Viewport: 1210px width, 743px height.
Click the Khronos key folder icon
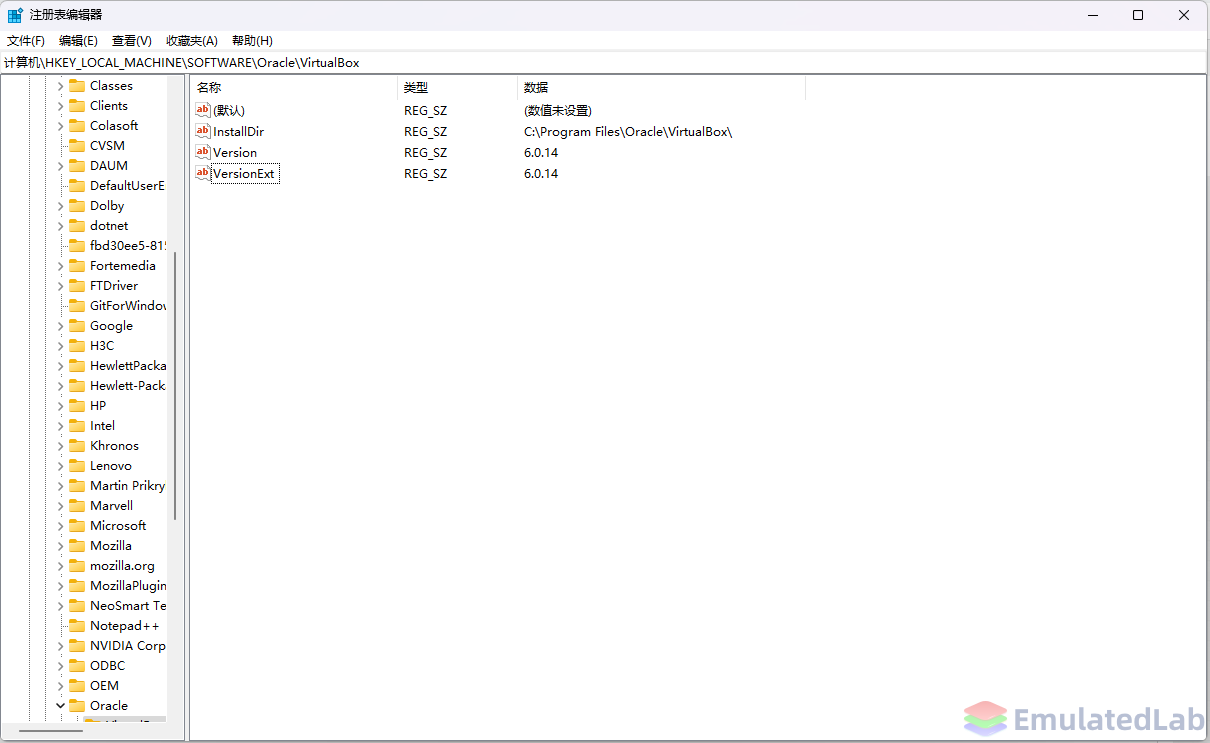[x=77, y=446]
